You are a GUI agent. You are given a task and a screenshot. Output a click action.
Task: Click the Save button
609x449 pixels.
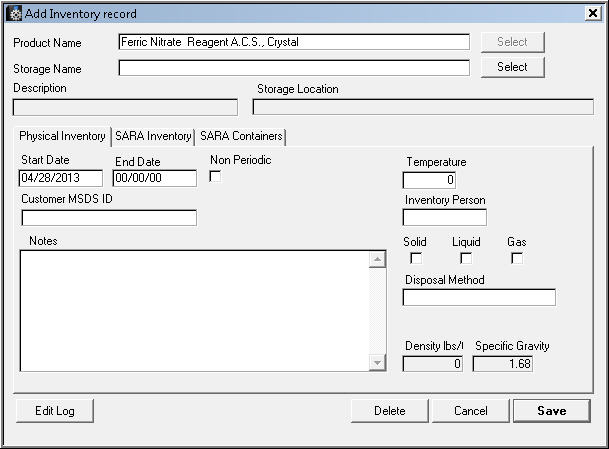coord(551,411)
